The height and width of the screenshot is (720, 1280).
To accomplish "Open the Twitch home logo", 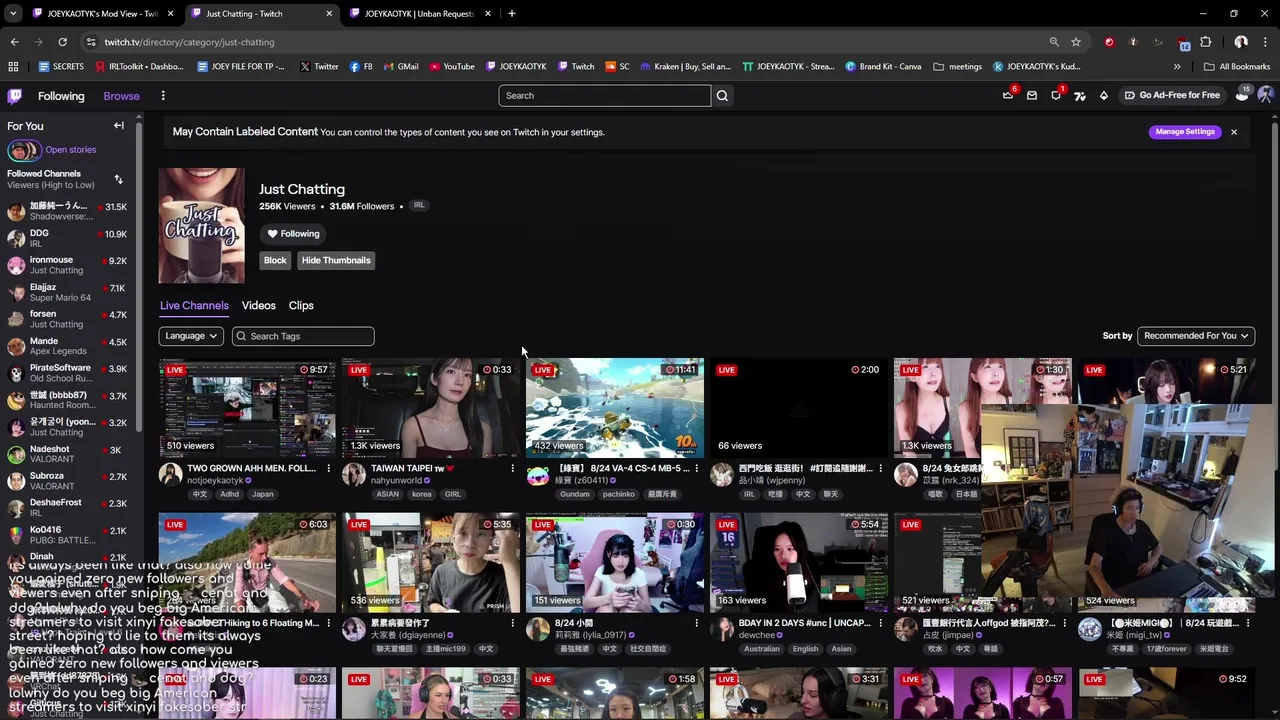I will 14,96.
